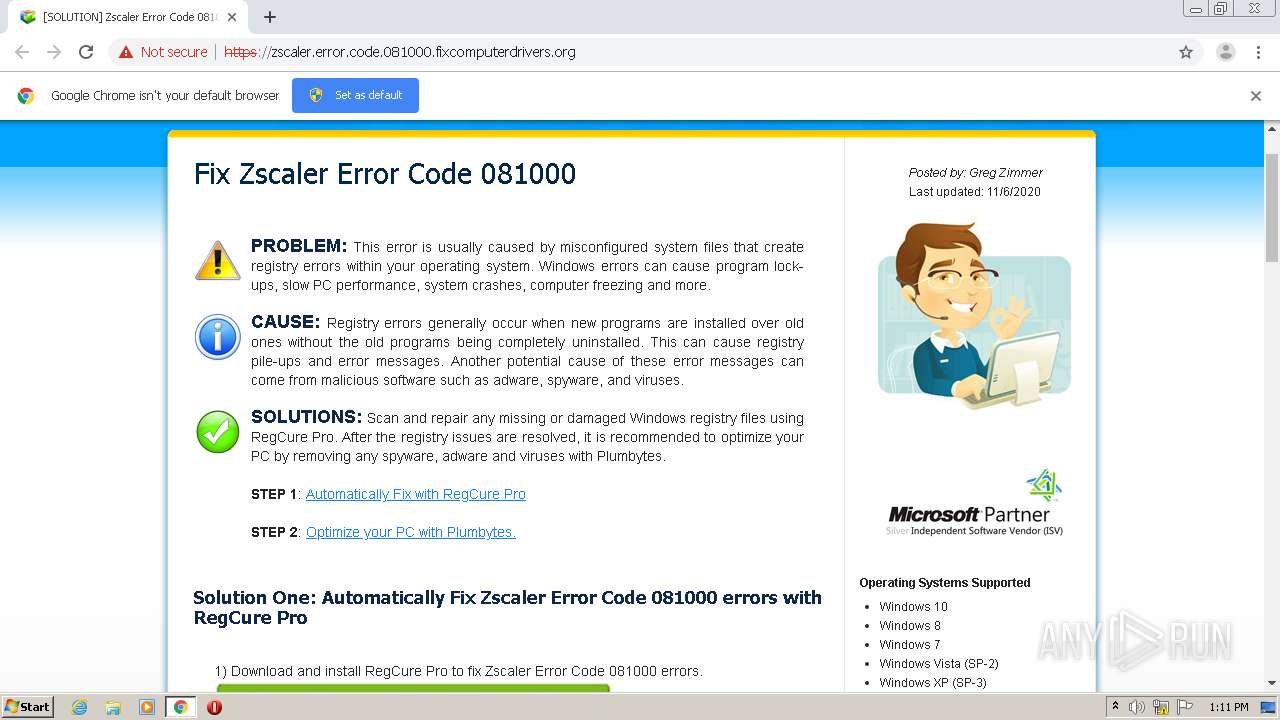Open Action Center flag icon
This screenshot has height=720, width=1280.
point(1185,707)
